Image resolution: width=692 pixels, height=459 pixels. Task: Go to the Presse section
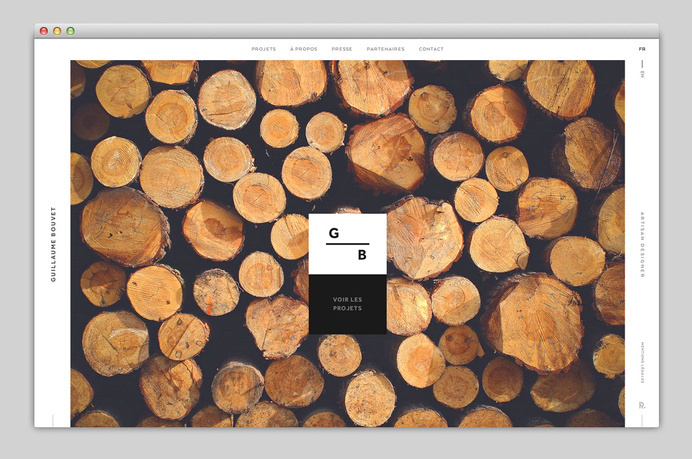click(x=342, y=49)
